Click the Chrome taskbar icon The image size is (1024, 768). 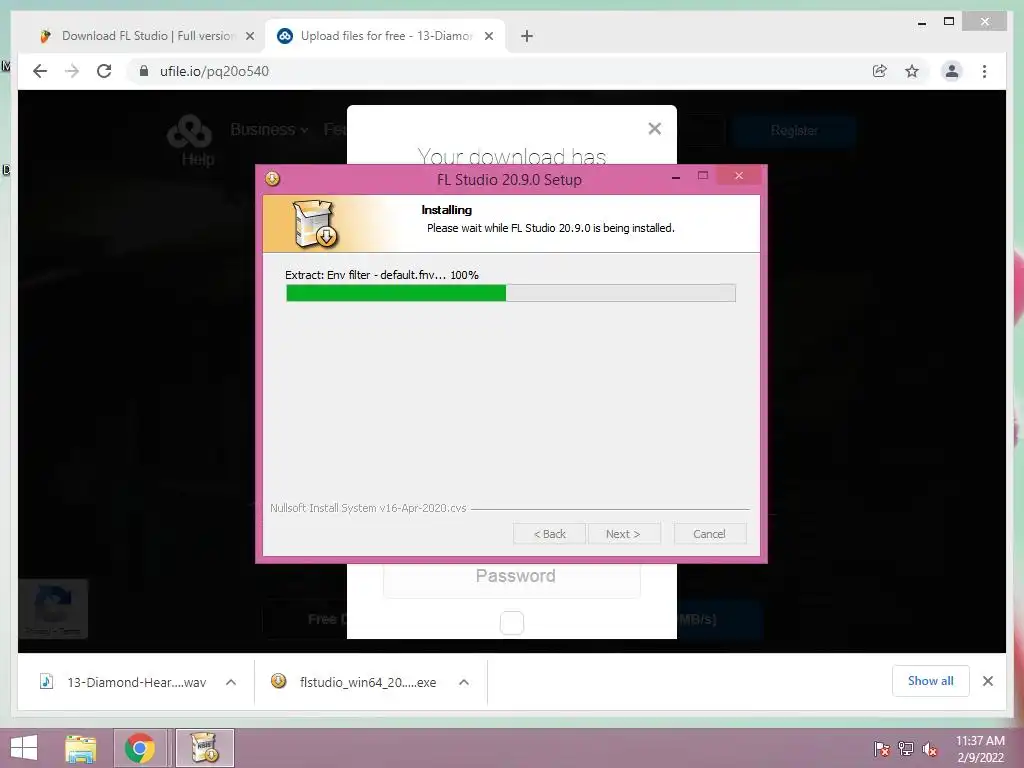pyautogui.click(x=140, y=748)
